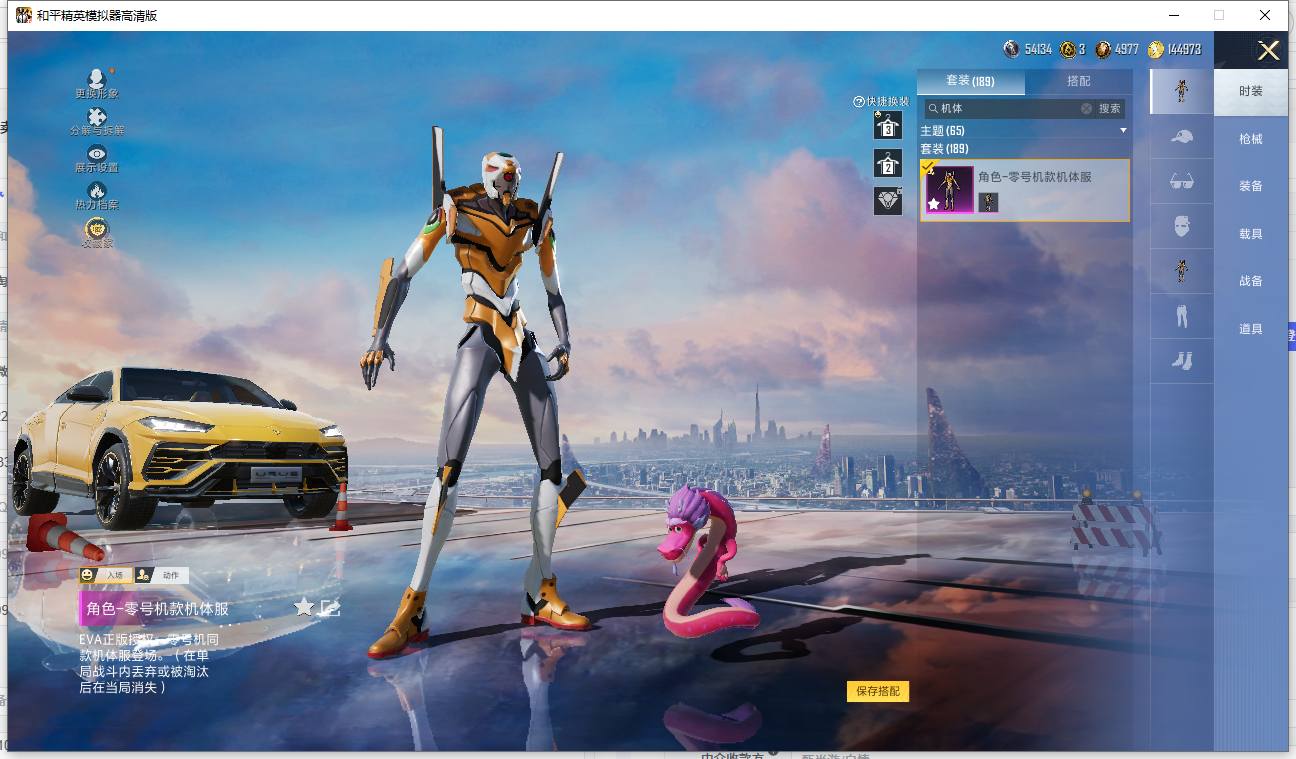Click the 和平精英模拟器高清版 title bar icon

[23, 15]
